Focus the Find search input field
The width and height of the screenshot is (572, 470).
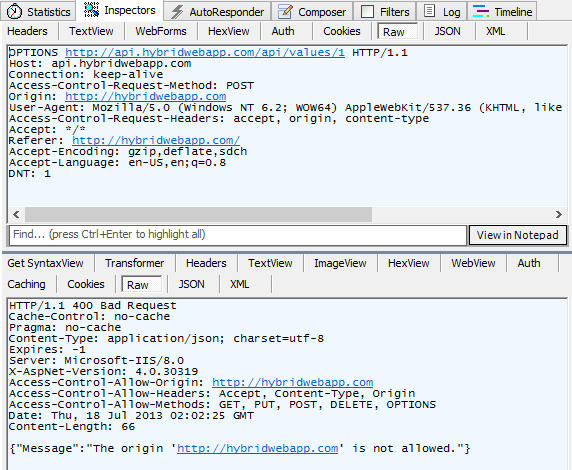[238, 235]
